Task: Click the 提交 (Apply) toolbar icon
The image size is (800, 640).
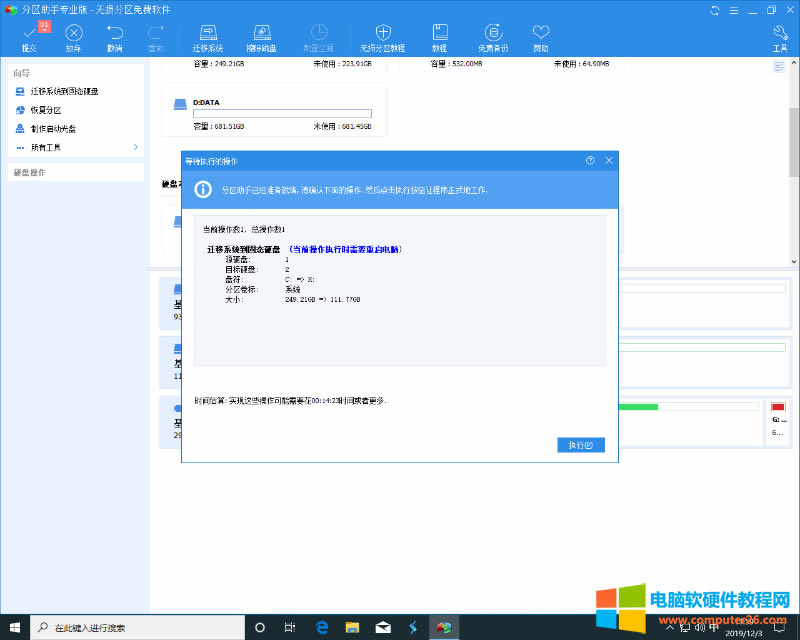Action: click(x=29, y=37)
